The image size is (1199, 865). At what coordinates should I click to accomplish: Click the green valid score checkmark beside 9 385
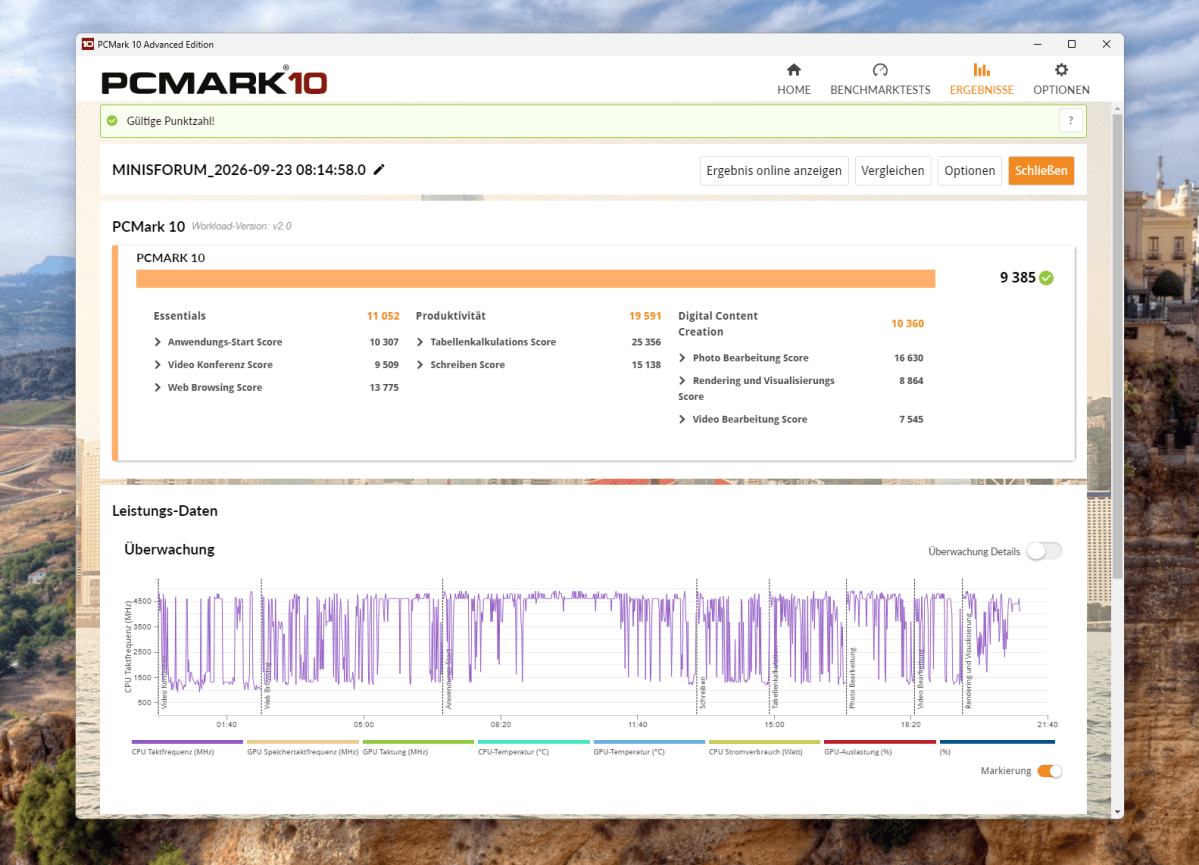pyautogui.click(x=1046, y=278)
